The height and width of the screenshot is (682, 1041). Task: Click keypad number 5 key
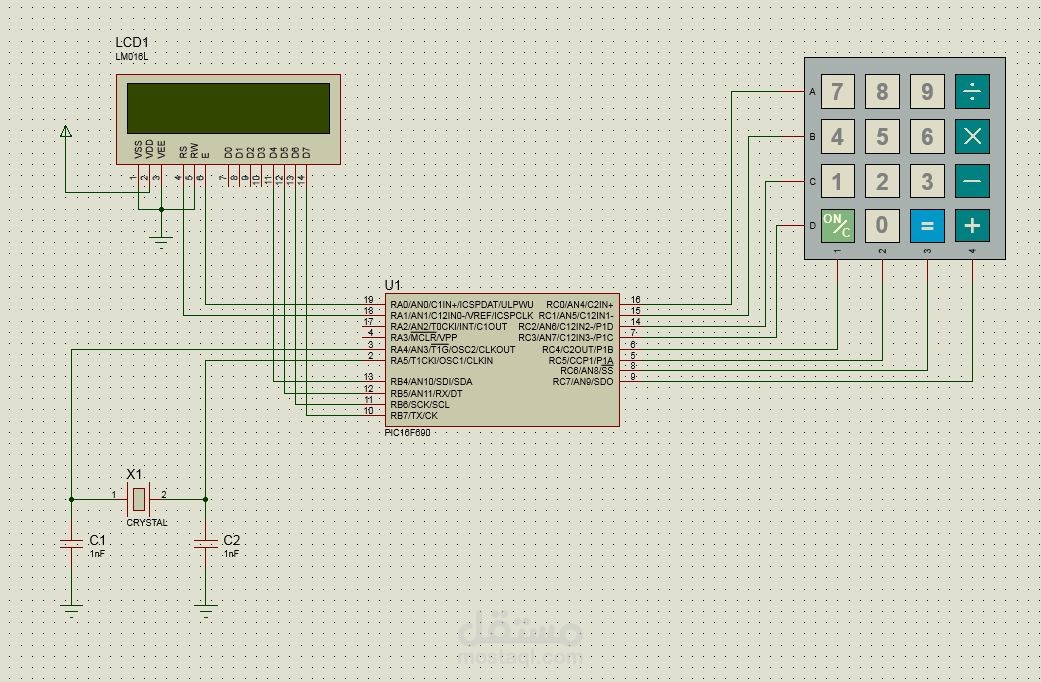coord(882,137)
